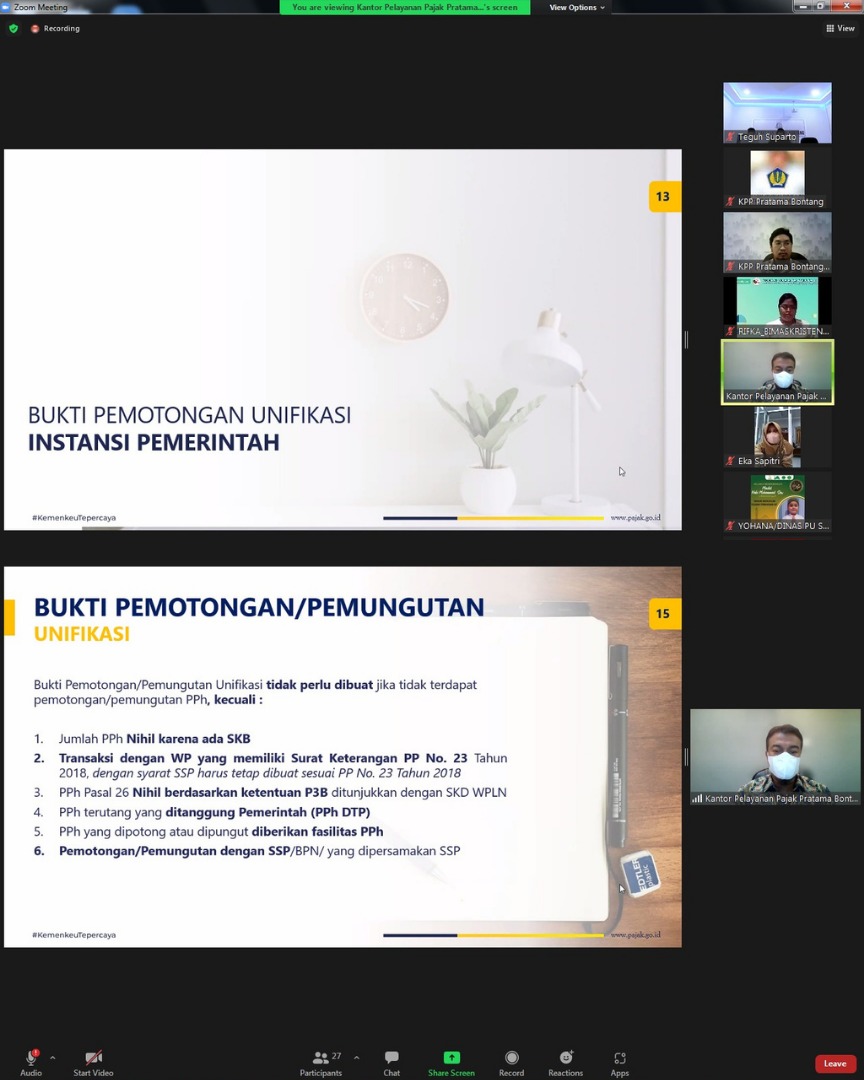Turn on camera with Start Video

pyautogui.click(x=93, y=1062)
